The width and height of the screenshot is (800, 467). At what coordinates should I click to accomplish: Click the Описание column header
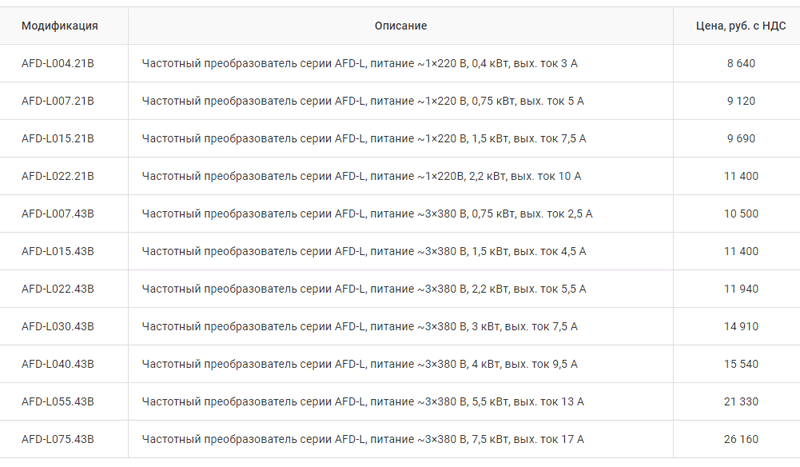[x=401, y=26]
